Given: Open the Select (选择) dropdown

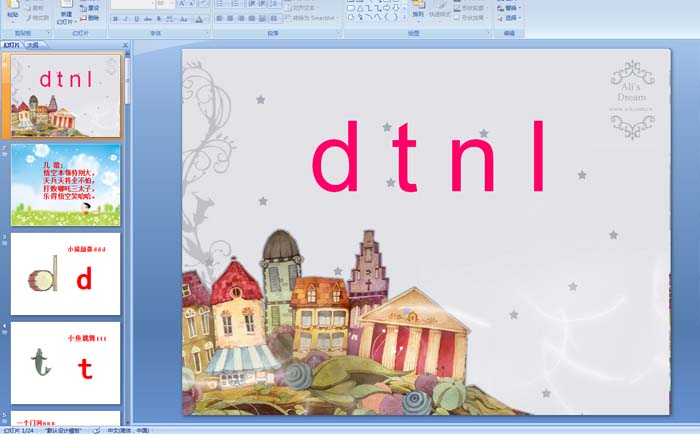Looking at the screenshot, I should click(x=509, y=18).
